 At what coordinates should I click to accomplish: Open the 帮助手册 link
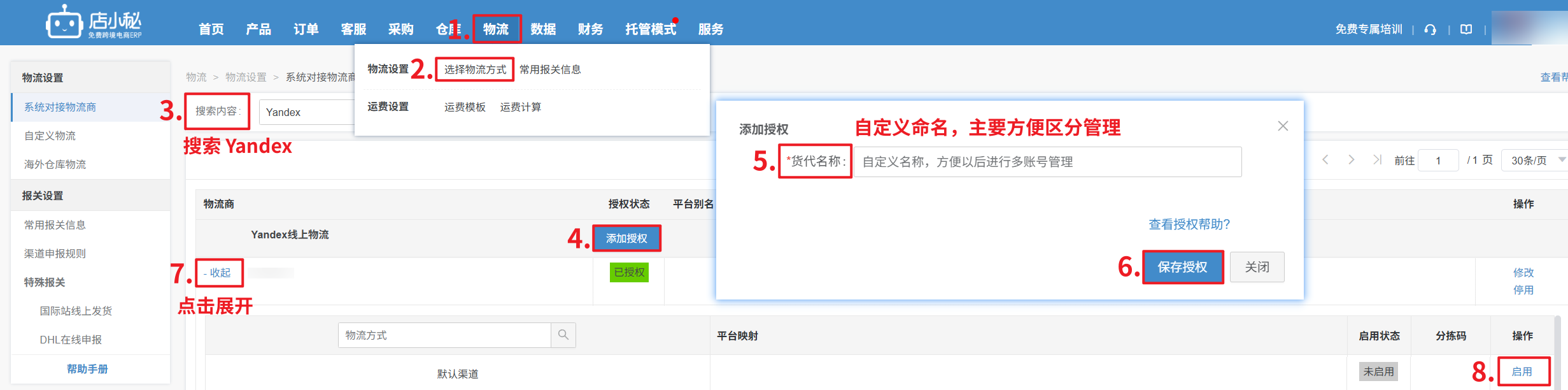(x=88, y=369)
